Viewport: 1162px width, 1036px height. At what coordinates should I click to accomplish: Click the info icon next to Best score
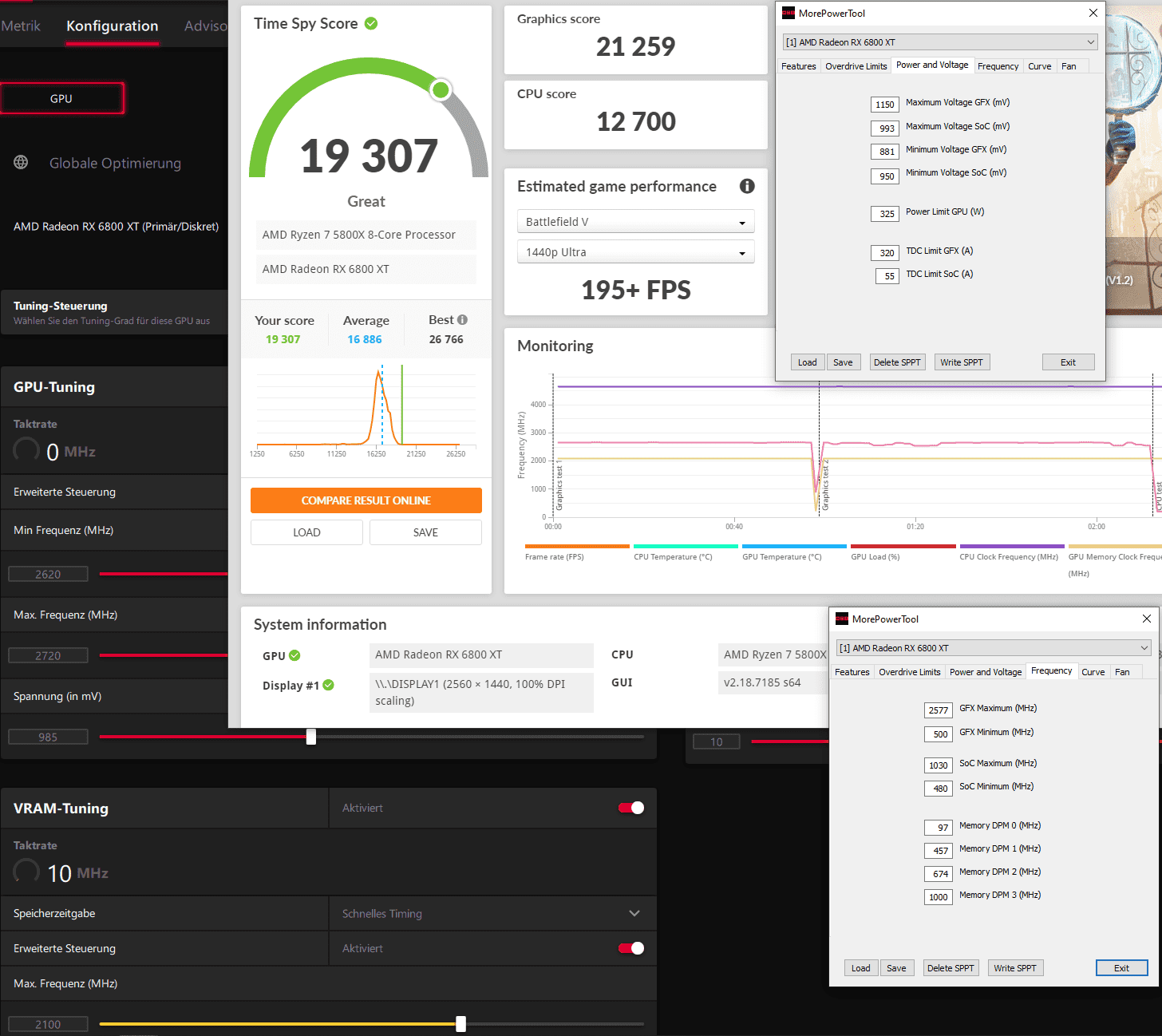462,319
